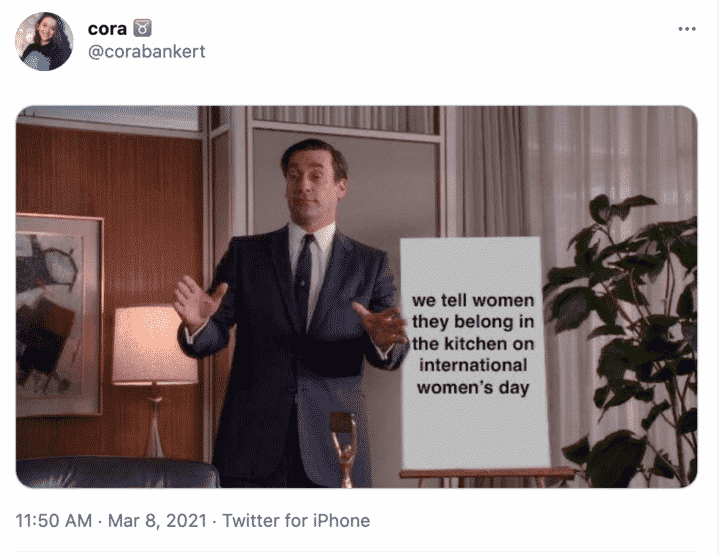Click the framed abstract painting on the wall
720x555 pixels.
pyautogui.click(x=59, y=314)
